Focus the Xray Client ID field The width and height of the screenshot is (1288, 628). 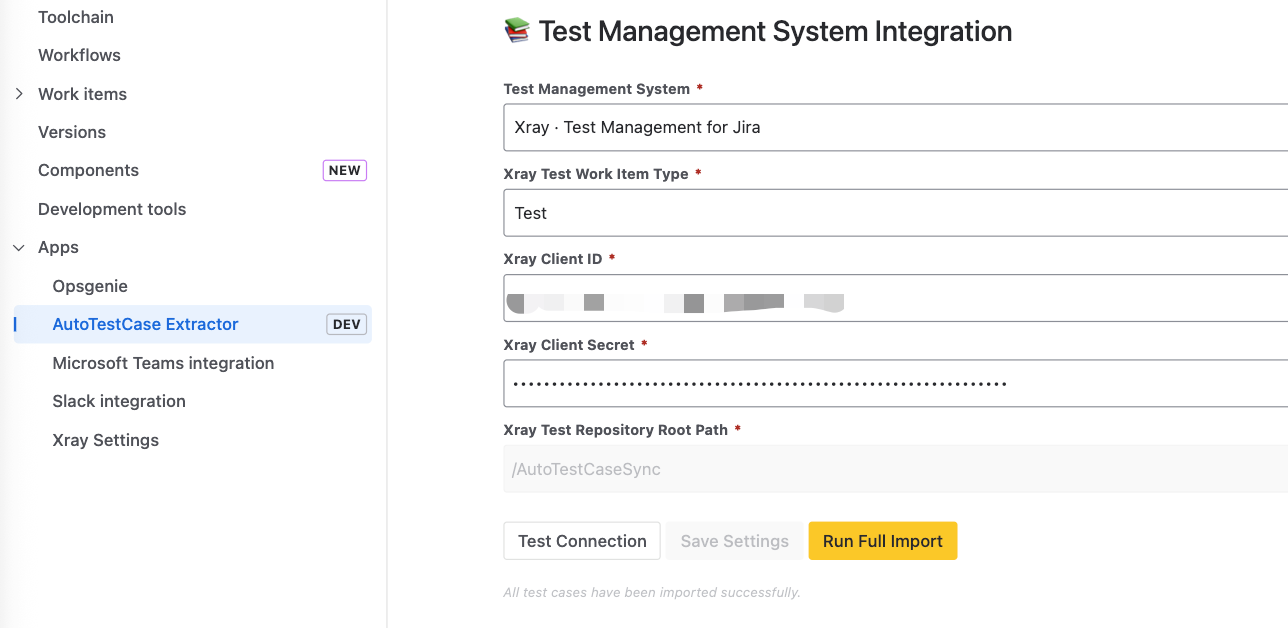click(895, 298)
